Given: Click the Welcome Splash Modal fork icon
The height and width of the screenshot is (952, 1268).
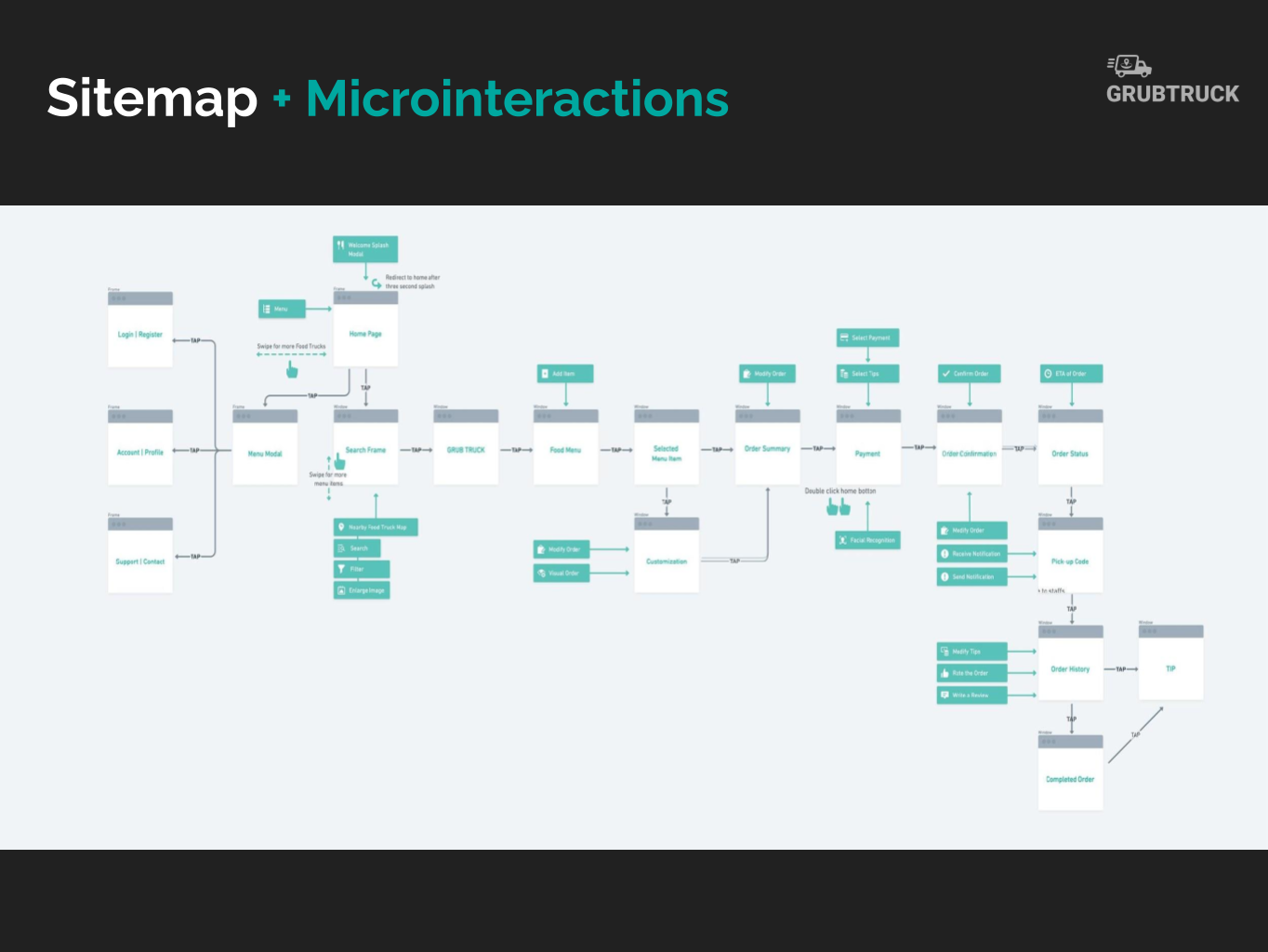Looking at the screenshot, I should pos(340,245).
